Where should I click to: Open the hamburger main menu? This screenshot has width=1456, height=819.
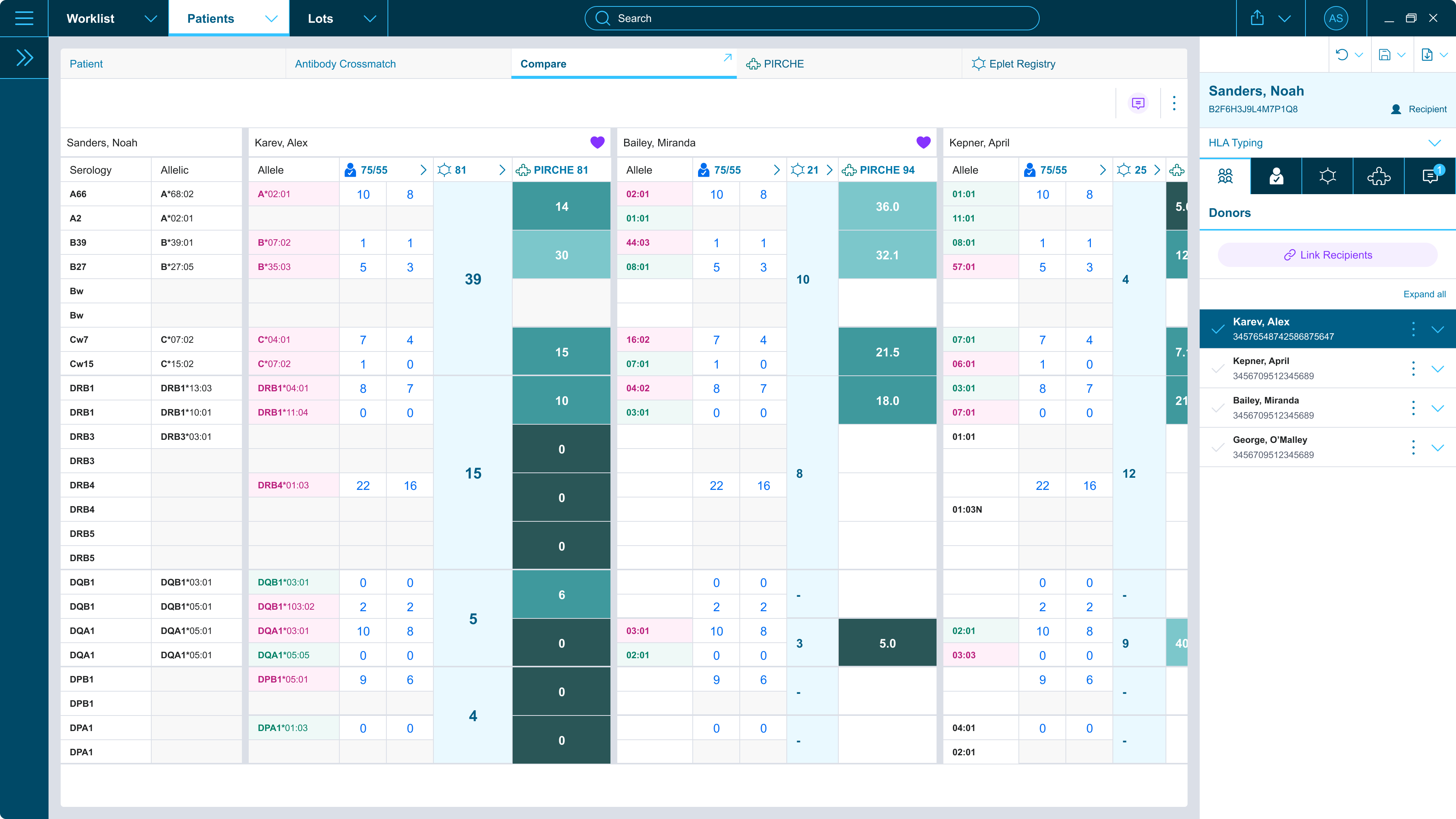coord(24,18)
